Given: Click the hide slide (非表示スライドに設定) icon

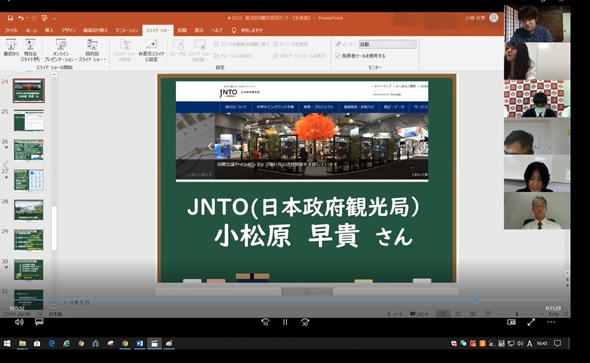Looking at the screenshot, I should (x=151, y=50).
